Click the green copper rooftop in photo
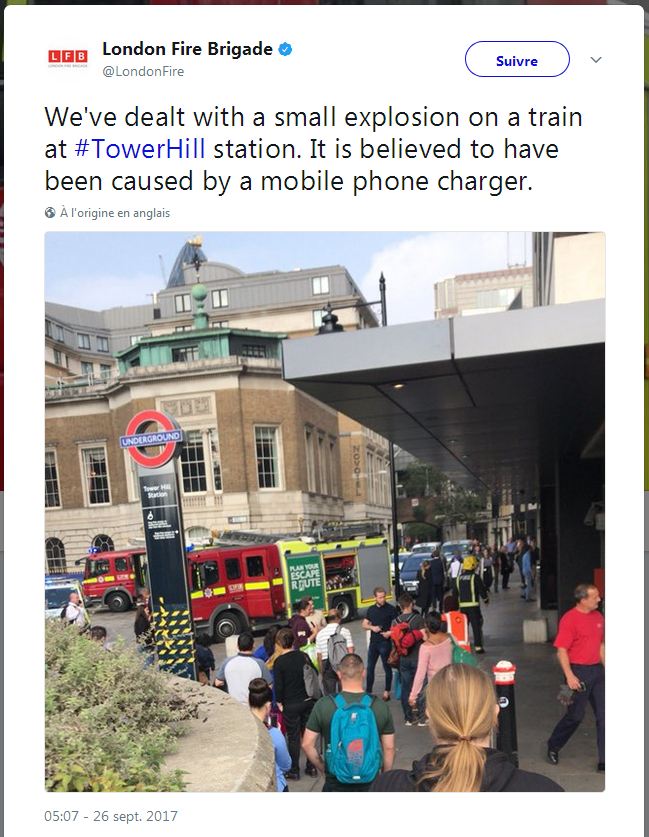649x837 pixels. pos(200,346)
